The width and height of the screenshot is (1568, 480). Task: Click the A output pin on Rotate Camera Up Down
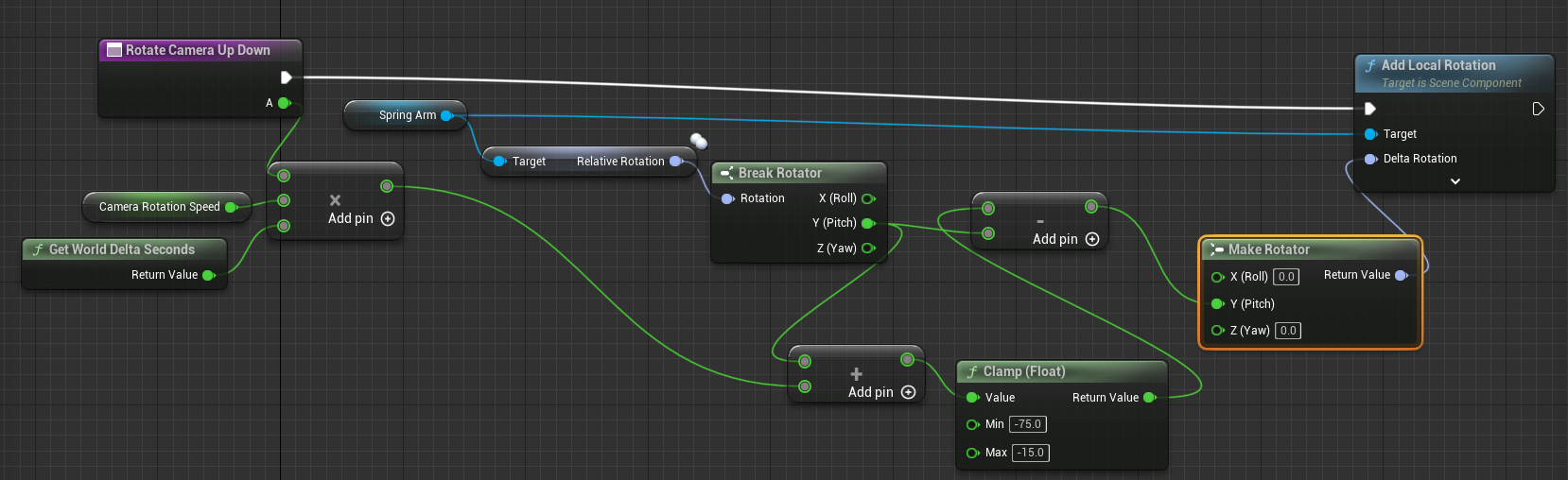pyautogui.click(x=284, y=103)
